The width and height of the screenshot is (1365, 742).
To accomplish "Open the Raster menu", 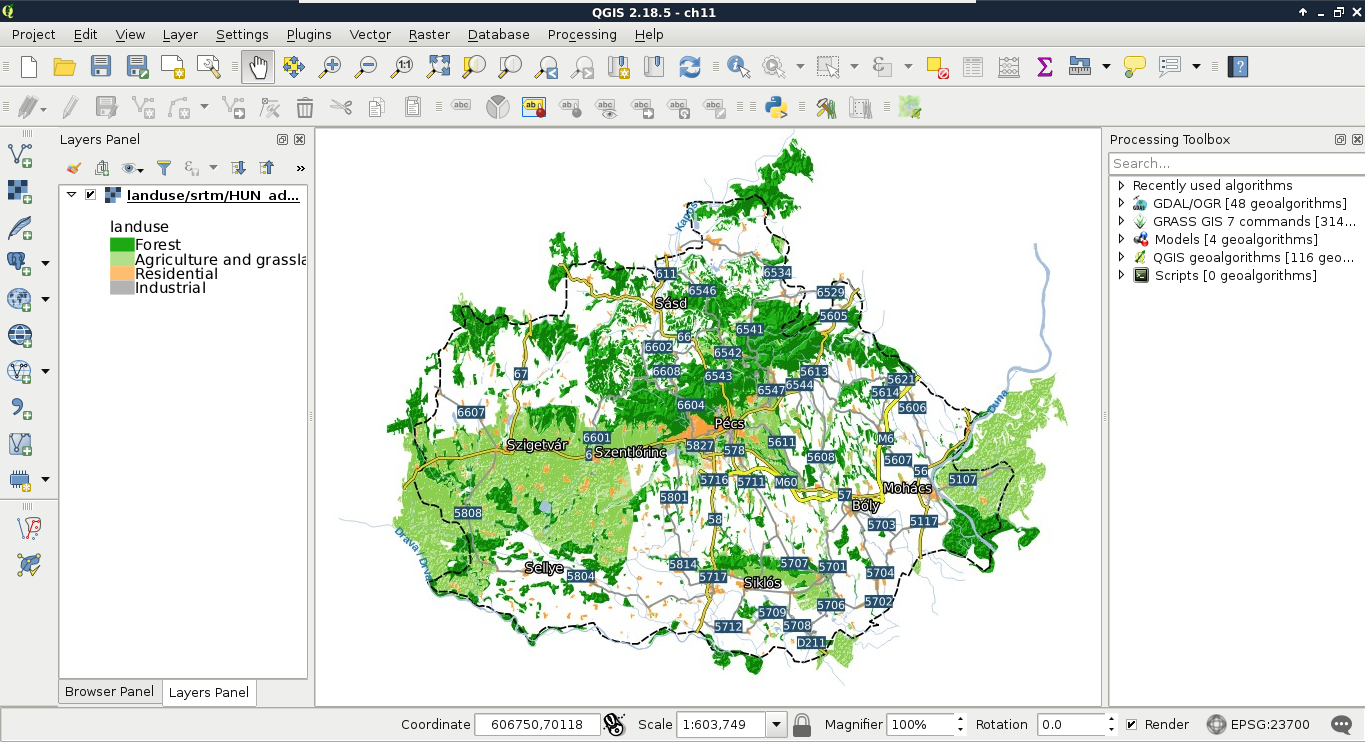I will click(428, 34).
